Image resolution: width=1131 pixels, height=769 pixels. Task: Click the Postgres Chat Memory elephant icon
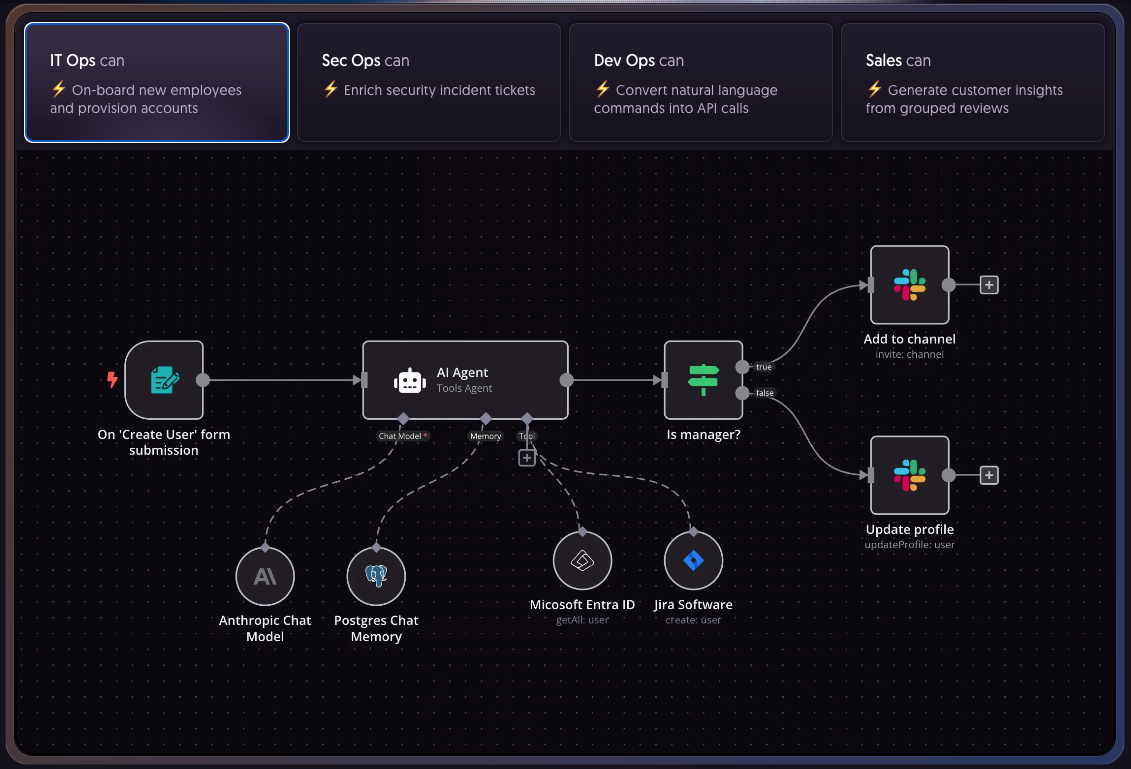pos(376,576)
